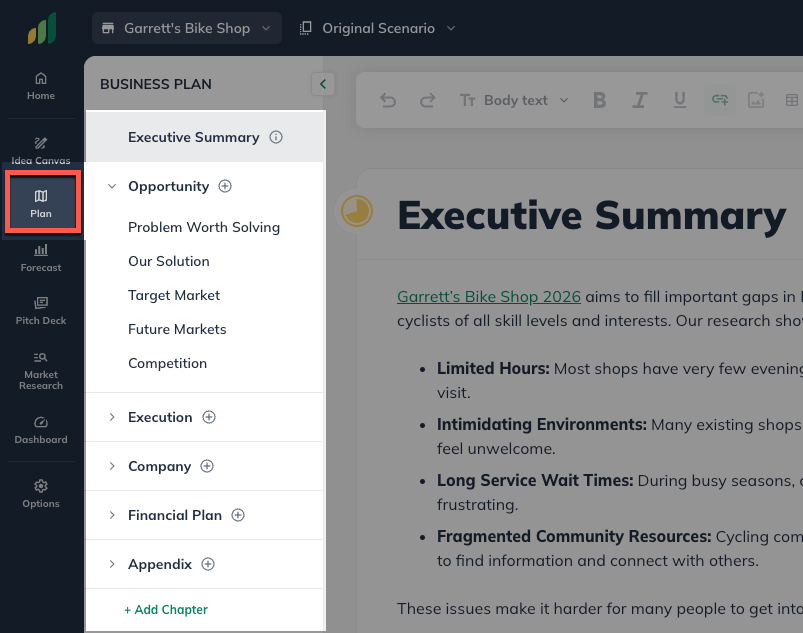Toggle italic formatting
Image resolution: width=803 pixels, height=633 pixels.
tap(639, 100)
